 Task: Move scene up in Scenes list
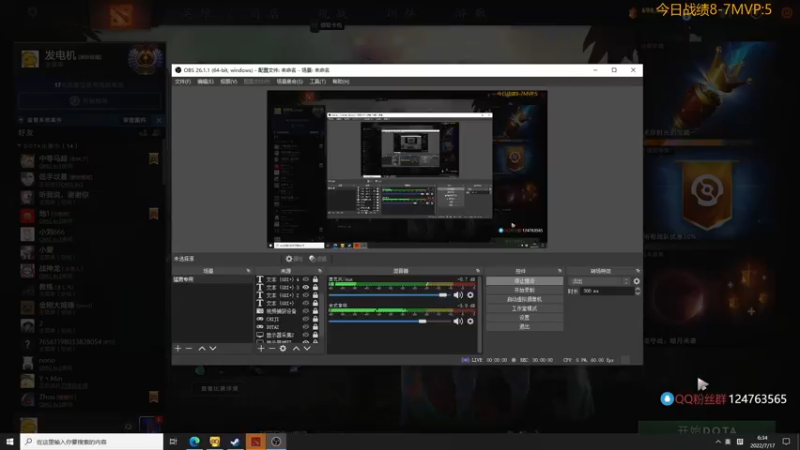[202, 348]
